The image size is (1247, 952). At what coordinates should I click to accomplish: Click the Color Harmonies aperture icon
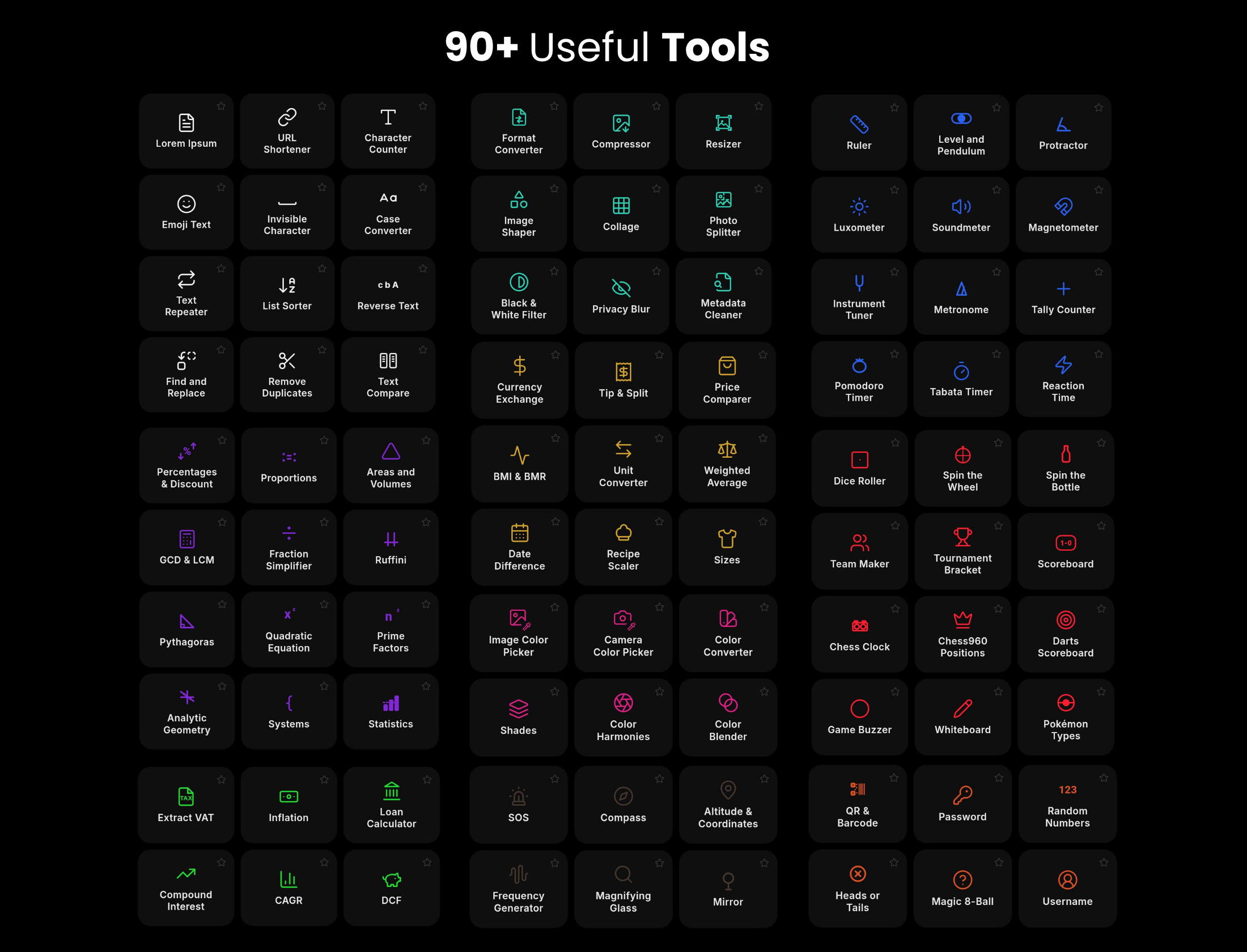[623, 703]
